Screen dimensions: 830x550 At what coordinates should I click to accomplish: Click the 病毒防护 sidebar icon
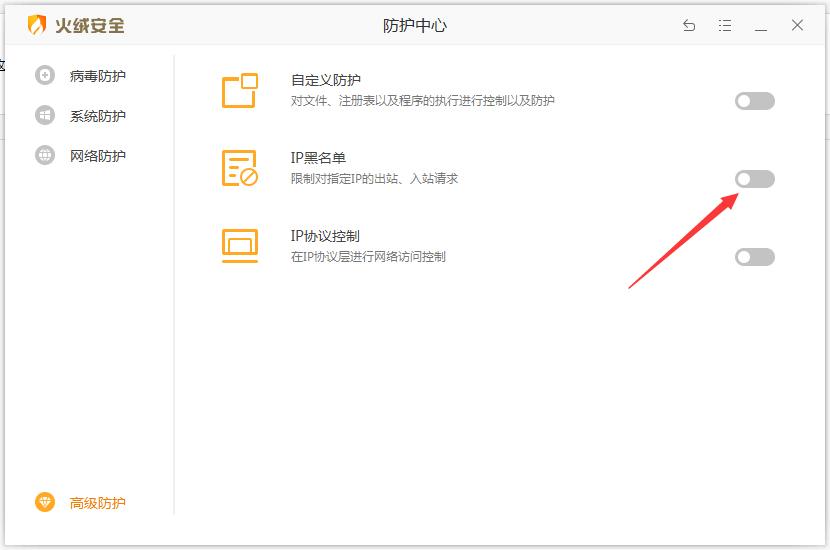(x=45, y=75)
